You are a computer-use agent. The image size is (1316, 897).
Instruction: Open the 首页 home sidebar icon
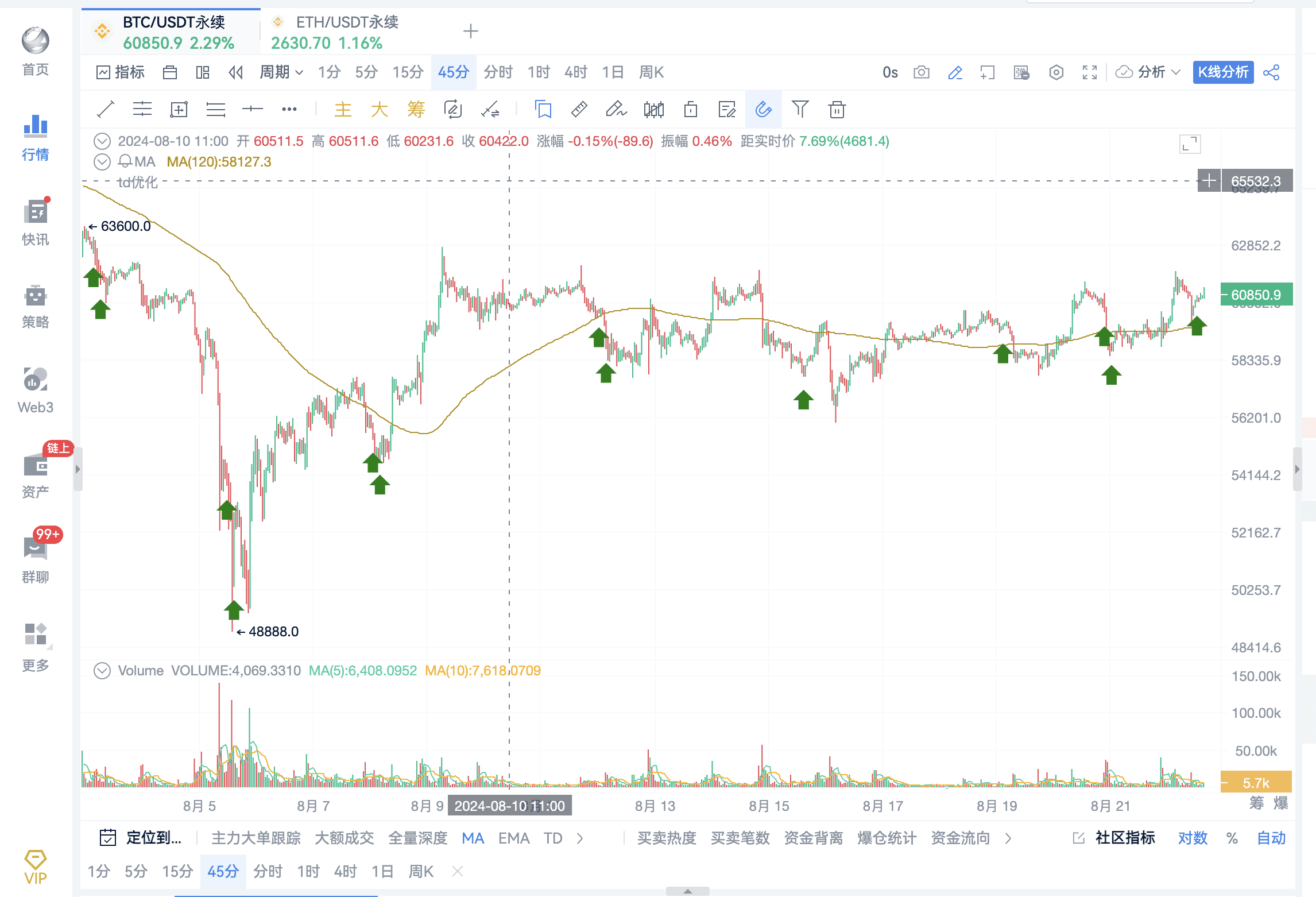coord(36,52)
